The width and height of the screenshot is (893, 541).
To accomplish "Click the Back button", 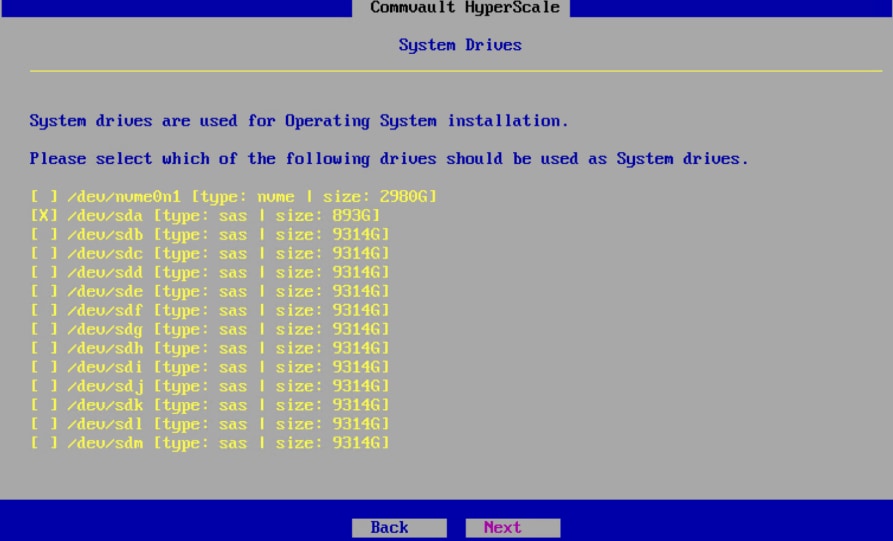I will click(x=399, y=527).
